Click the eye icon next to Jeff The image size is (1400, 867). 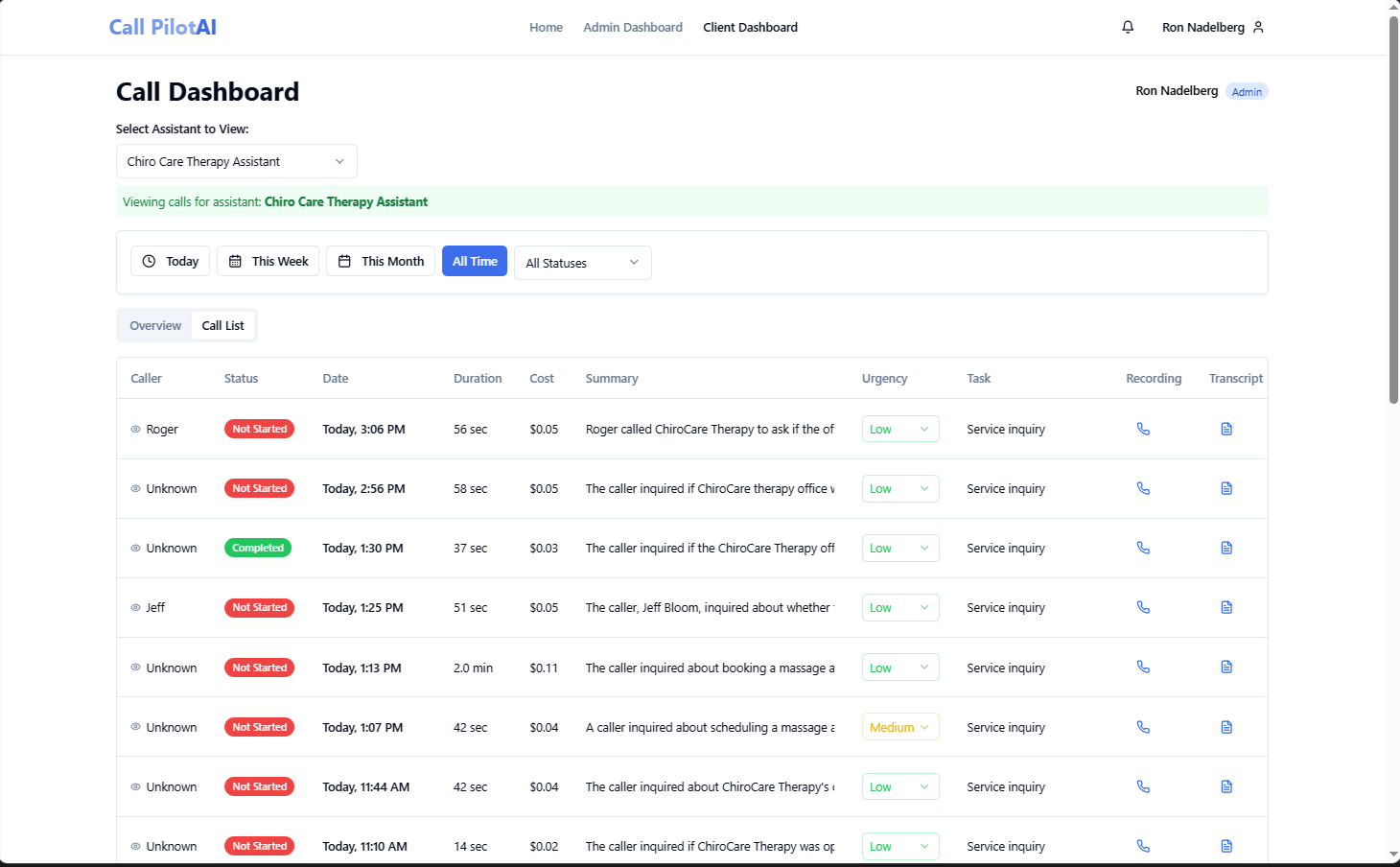pyautogui.click(x=136, y=607)
